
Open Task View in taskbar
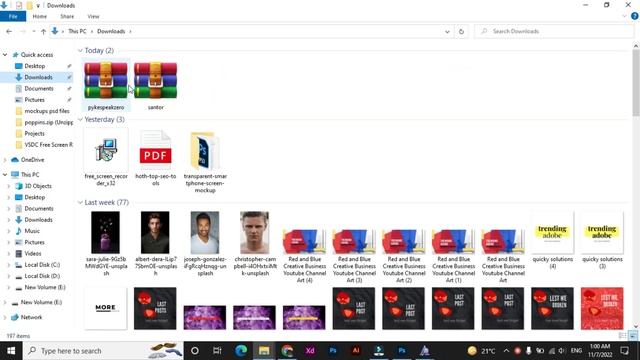pos(217,351)
